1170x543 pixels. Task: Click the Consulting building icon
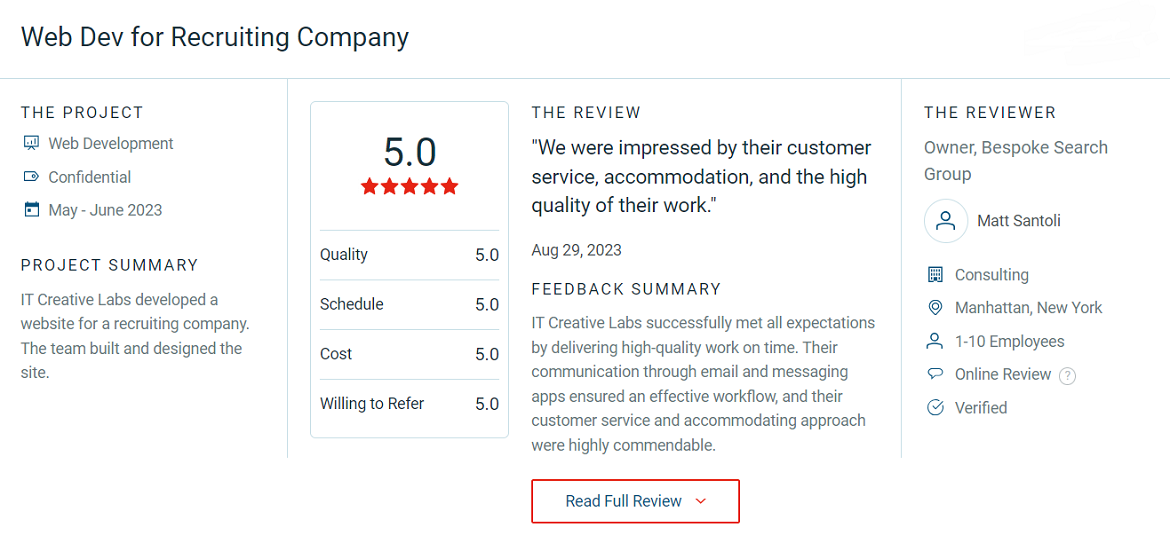pyautogui.click(x=935, y=274)
